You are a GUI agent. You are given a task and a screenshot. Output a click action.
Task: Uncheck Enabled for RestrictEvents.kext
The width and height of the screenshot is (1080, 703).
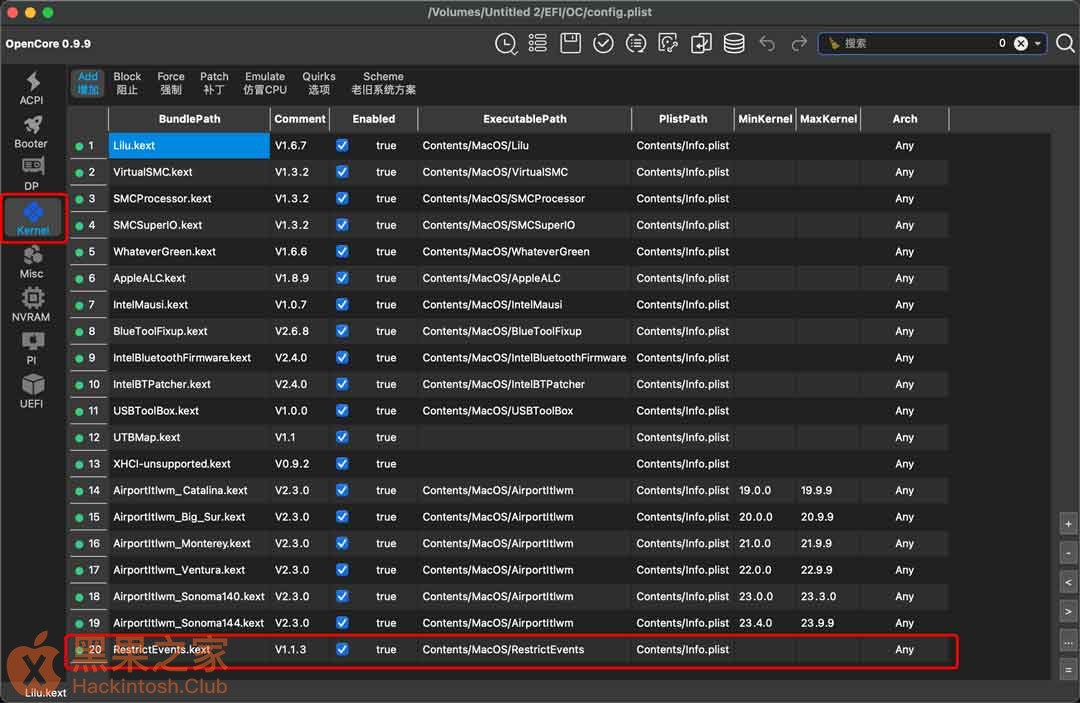click(342, 649)
